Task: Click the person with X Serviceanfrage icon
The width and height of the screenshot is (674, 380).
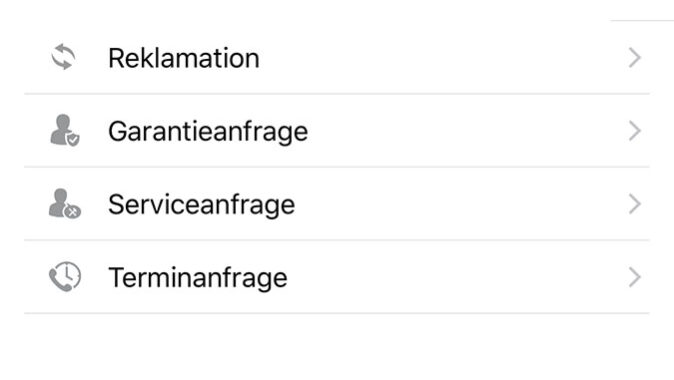Action: tap(65, 204)
